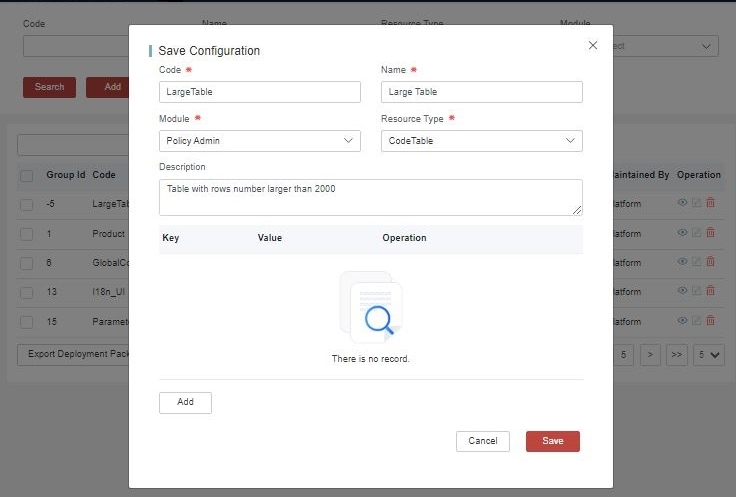This screenshot has height=497, width=736.
Task: Expand the Resource Type dropdown showing CodeTable
Action: pos(481,141)
